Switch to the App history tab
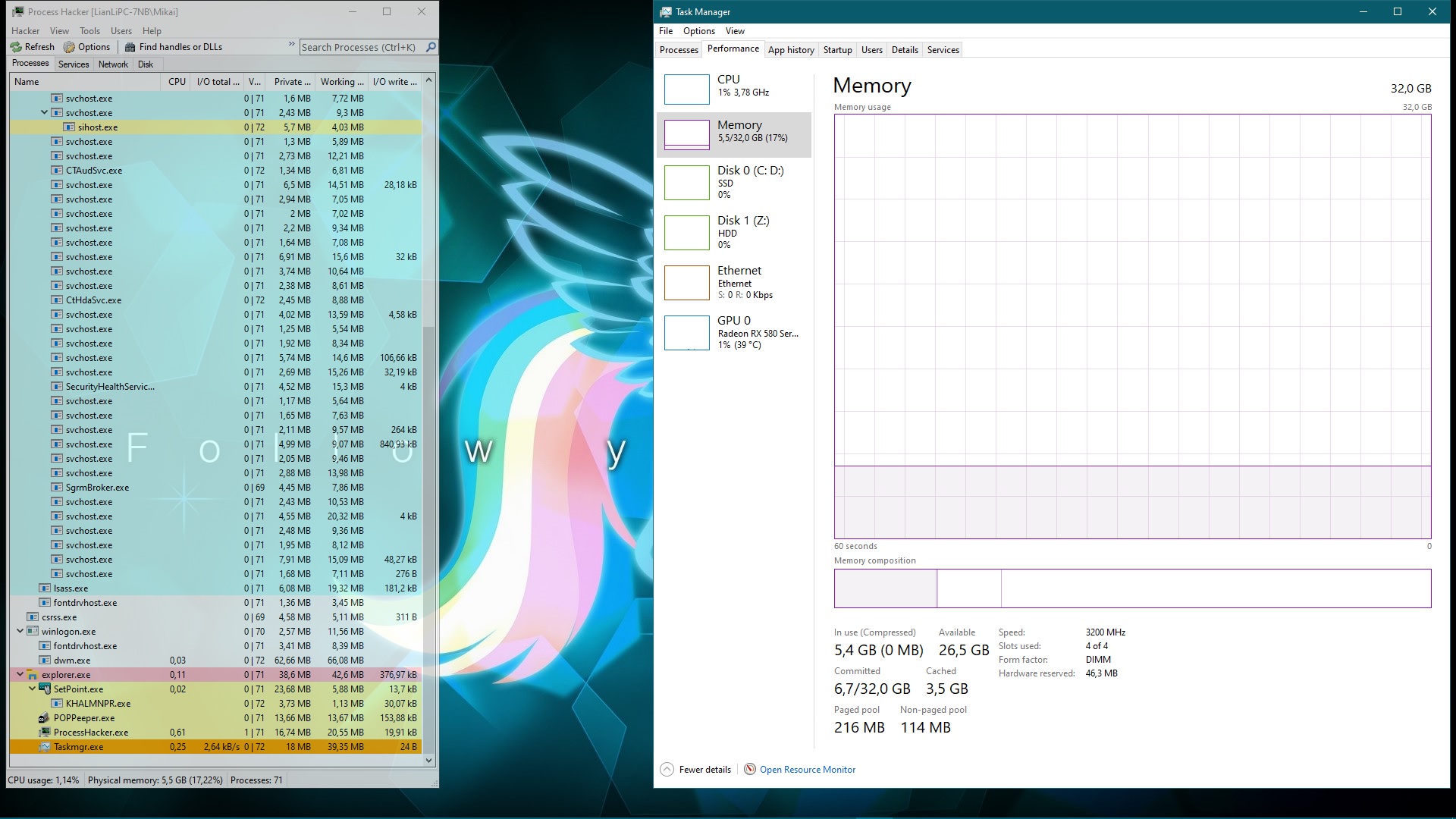 tap(790, 50)
